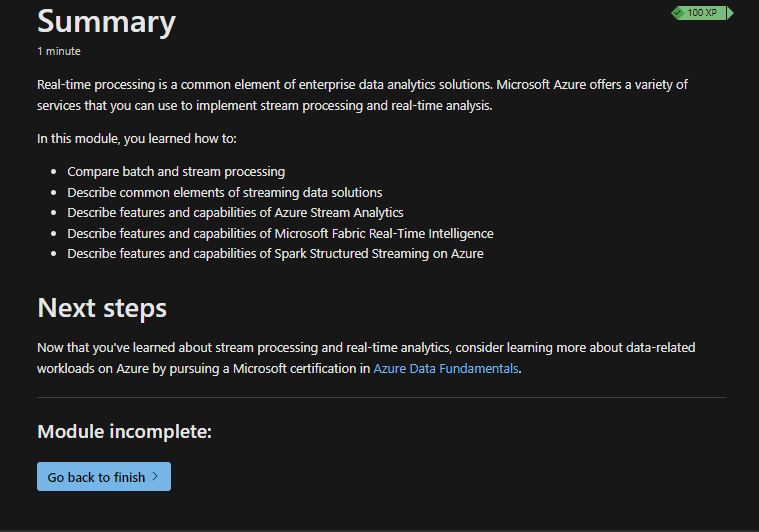Click the Microsoft Fabric Real-Time Intelligence item
Viewport: 759px width, 532px height.
[280, 234]
